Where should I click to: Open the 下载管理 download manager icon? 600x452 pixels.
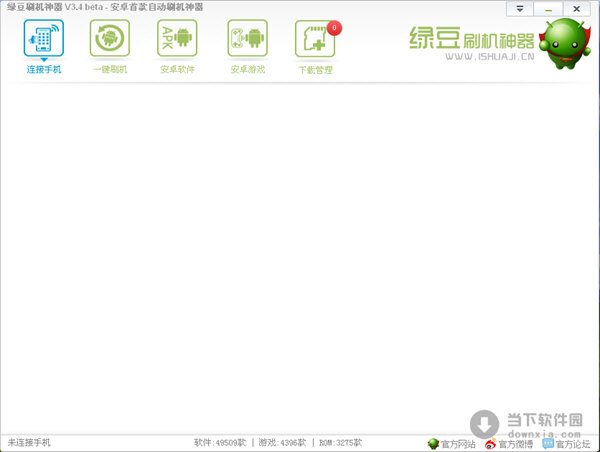[315, 39]
